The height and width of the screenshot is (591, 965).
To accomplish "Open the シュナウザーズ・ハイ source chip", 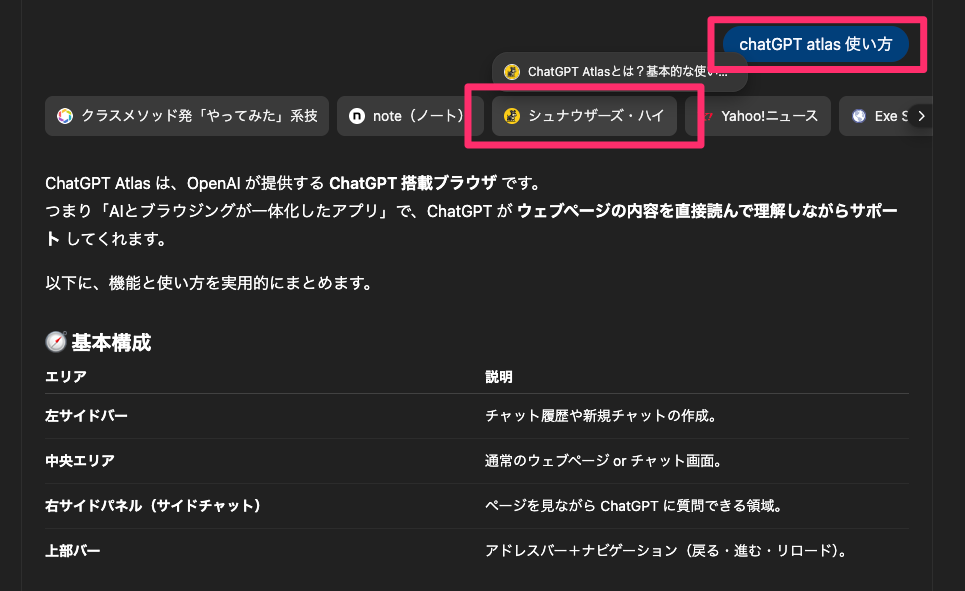I will tap(584, 116).
